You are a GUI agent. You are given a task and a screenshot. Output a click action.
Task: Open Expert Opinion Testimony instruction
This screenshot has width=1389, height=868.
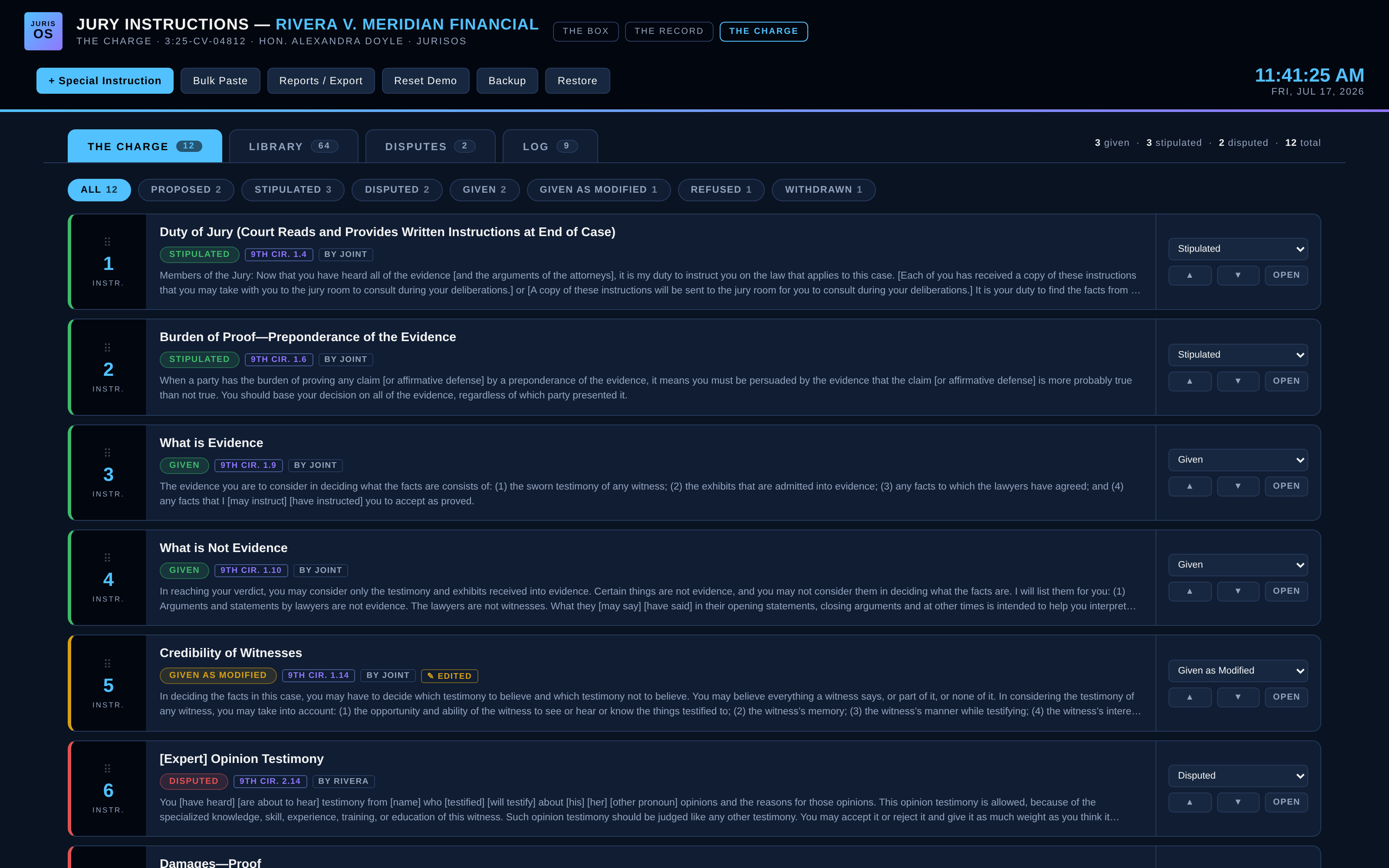pyautogui.click(x=1286, y=802)
